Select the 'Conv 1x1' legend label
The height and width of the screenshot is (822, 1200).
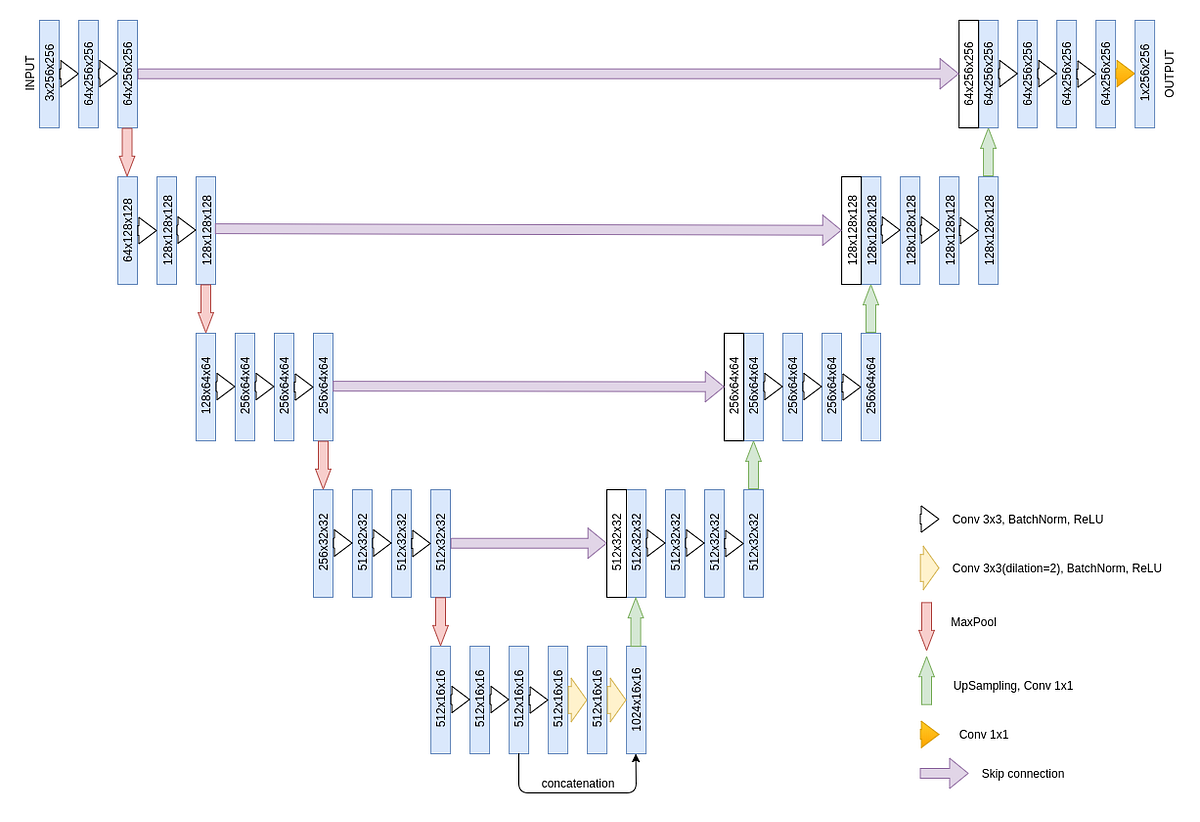click(x=983, y=734)
